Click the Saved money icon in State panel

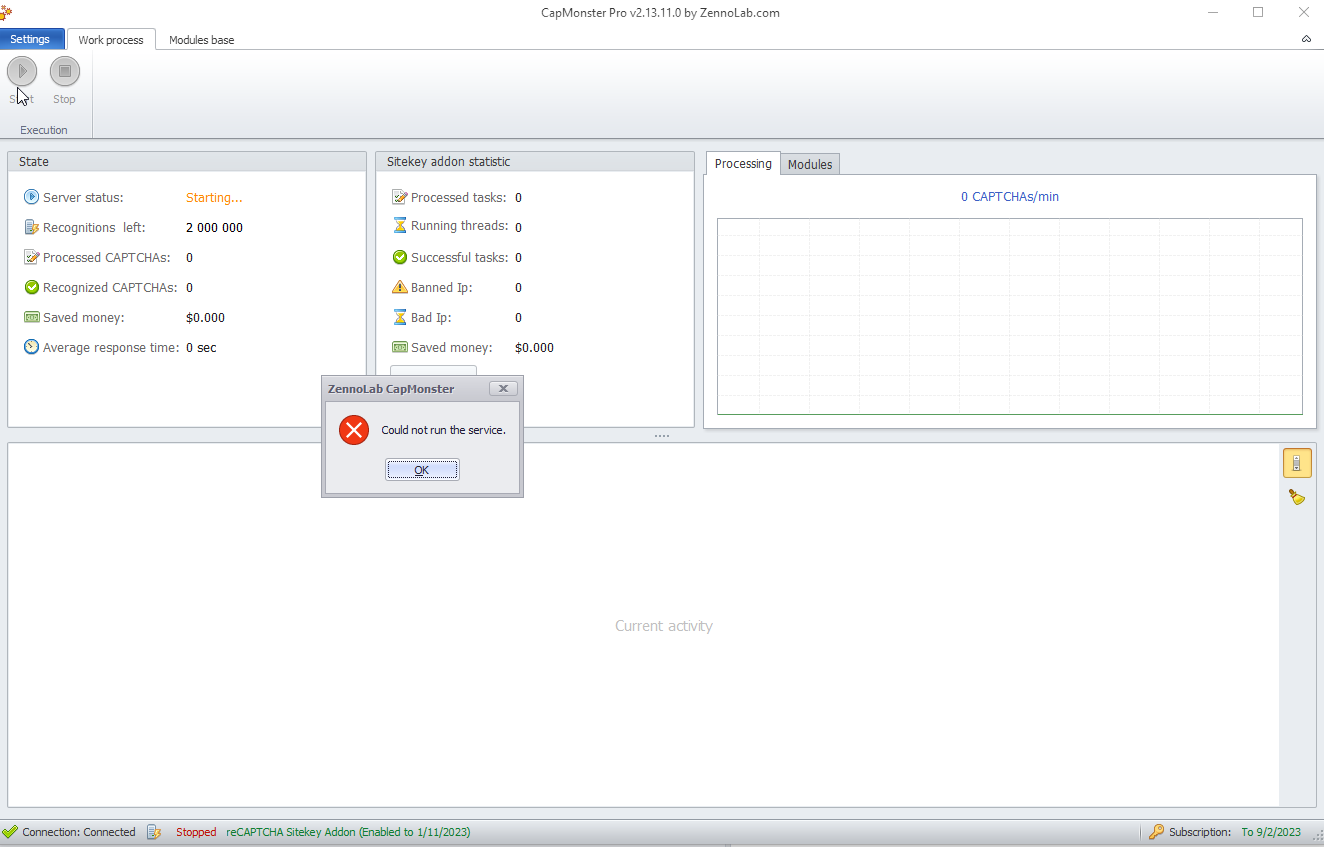(x=32, y=317)
